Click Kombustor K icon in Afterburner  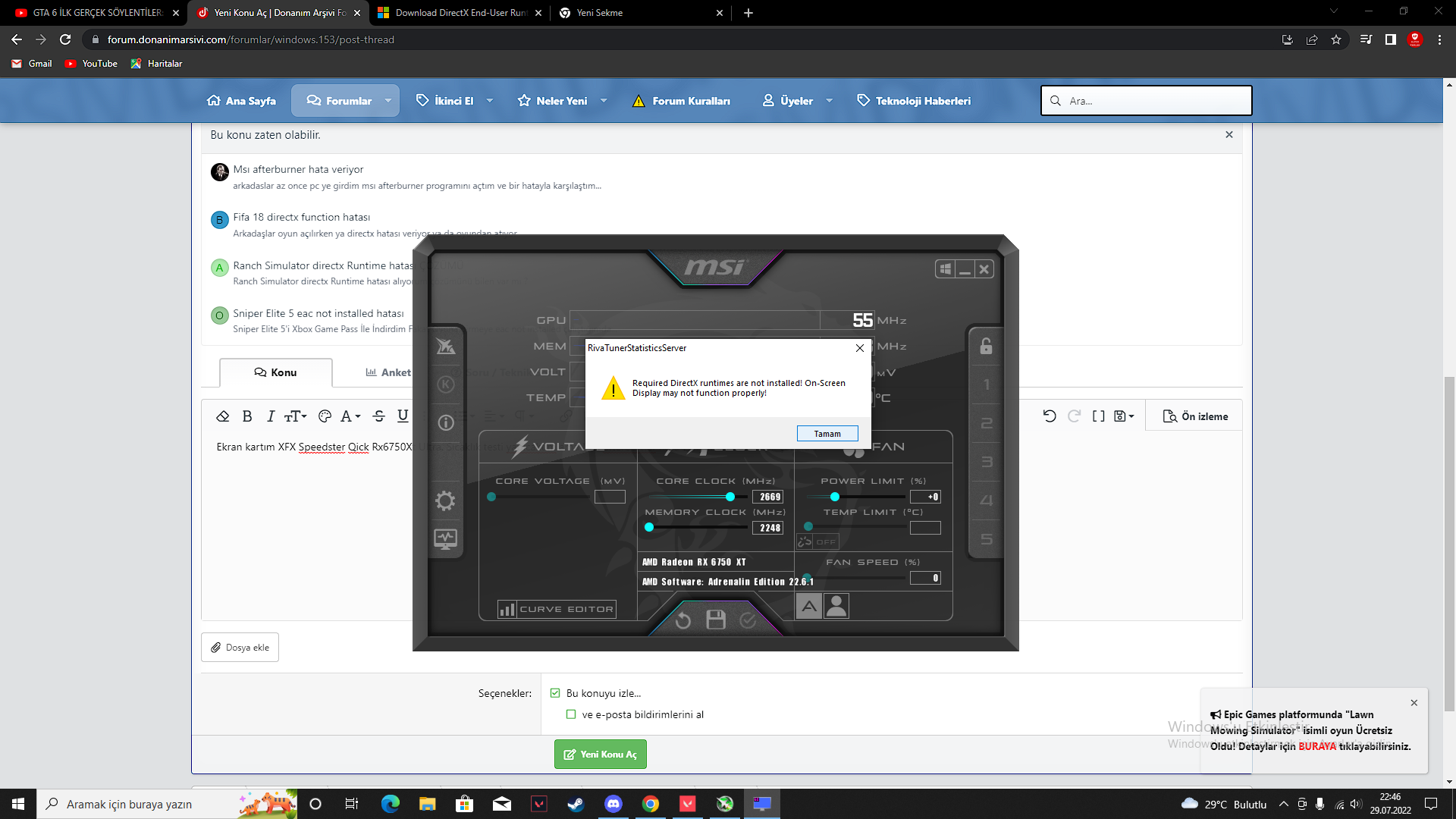pyautogui.click(x=446, y=384)
